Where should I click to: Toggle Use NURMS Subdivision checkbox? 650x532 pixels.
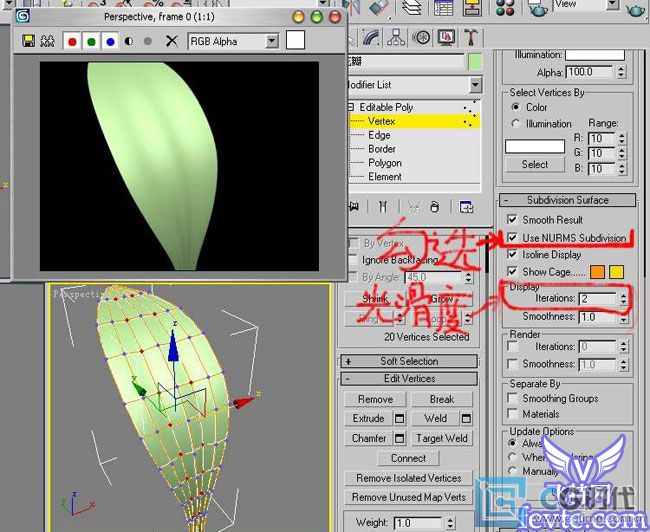512,238
